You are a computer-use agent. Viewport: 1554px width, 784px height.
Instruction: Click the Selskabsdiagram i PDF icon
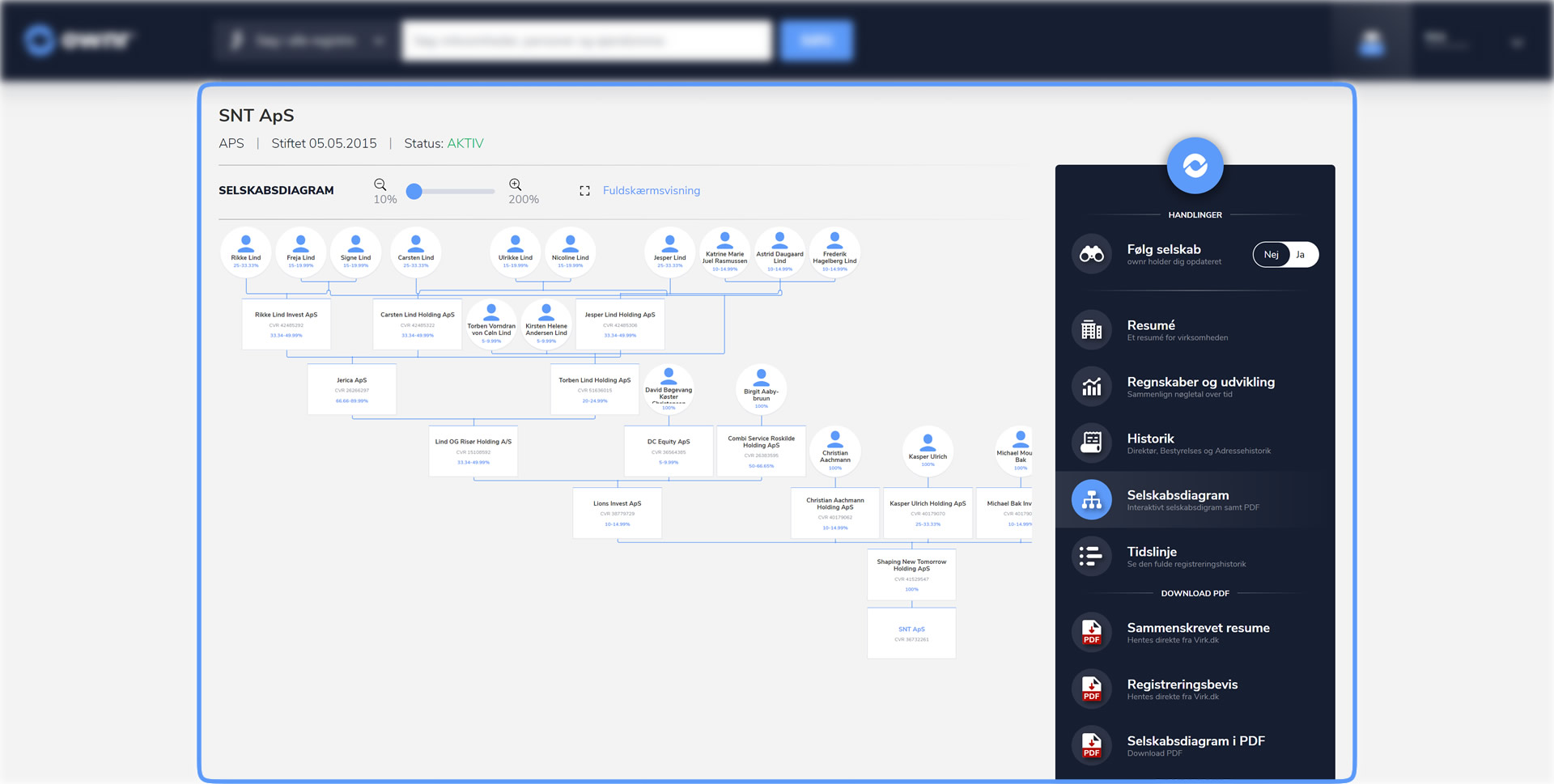pos(1092,746)
